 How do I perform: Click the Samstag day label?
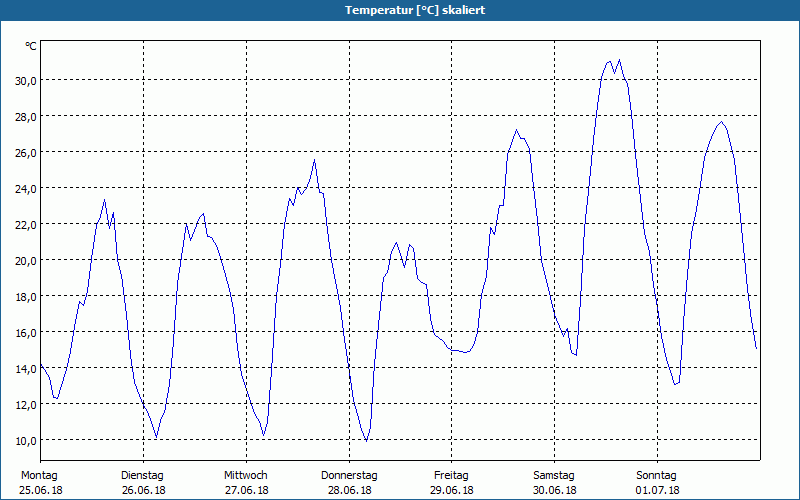pyautogui.click(x=554, y=476)
